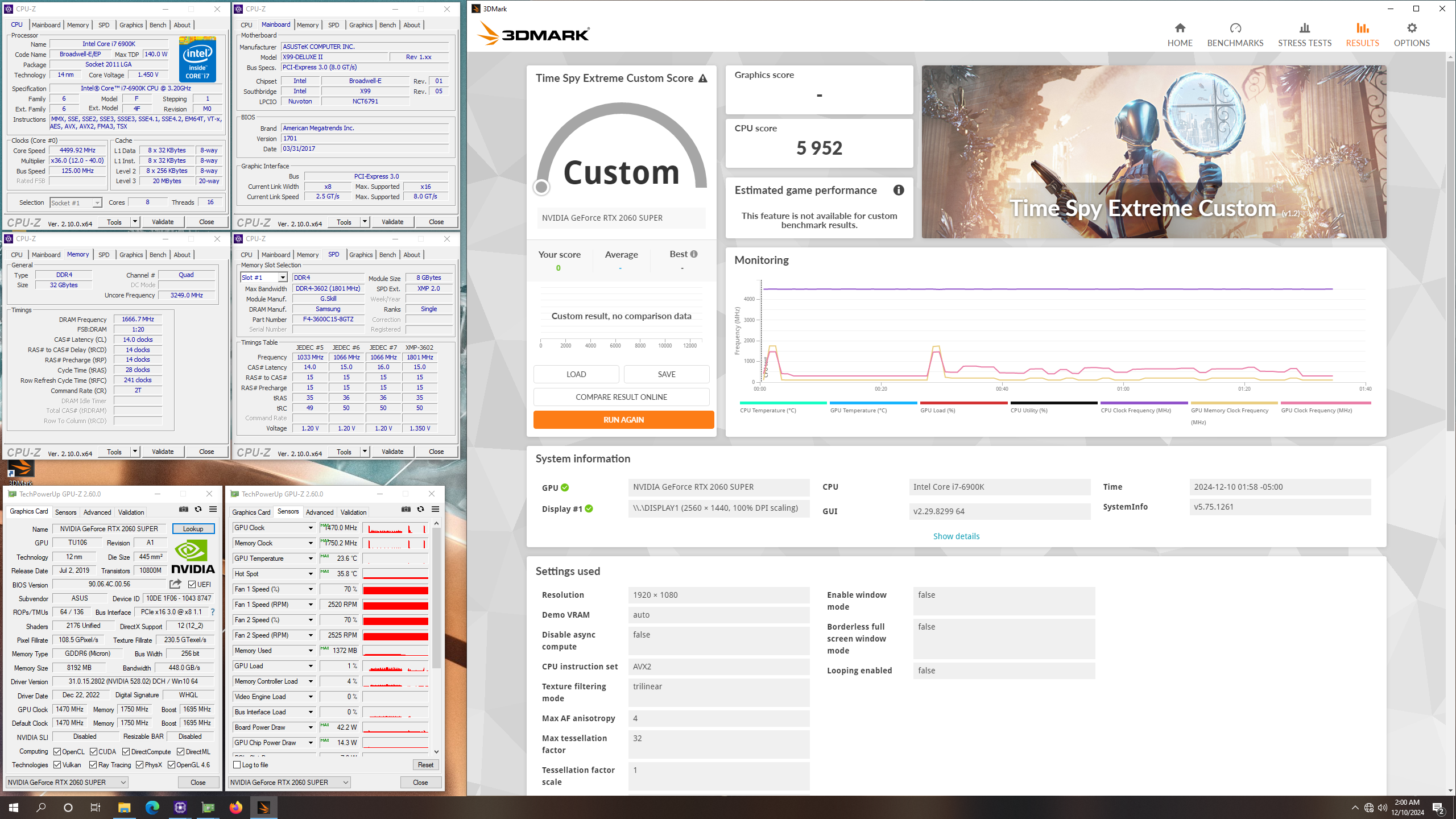Toggle the DirectML checkbox
This screenshot has width=1456, height=819.
pos(180,752)
